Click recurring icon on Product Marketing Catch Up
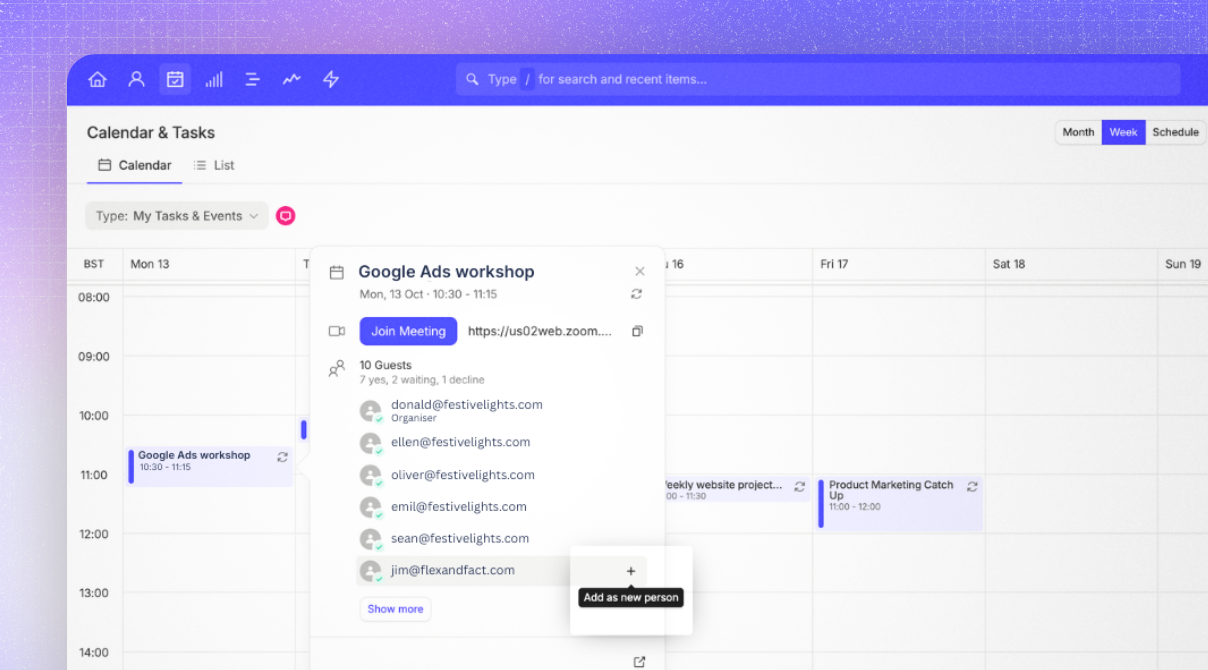The image size is (1208, 670). tap(972, 486)
